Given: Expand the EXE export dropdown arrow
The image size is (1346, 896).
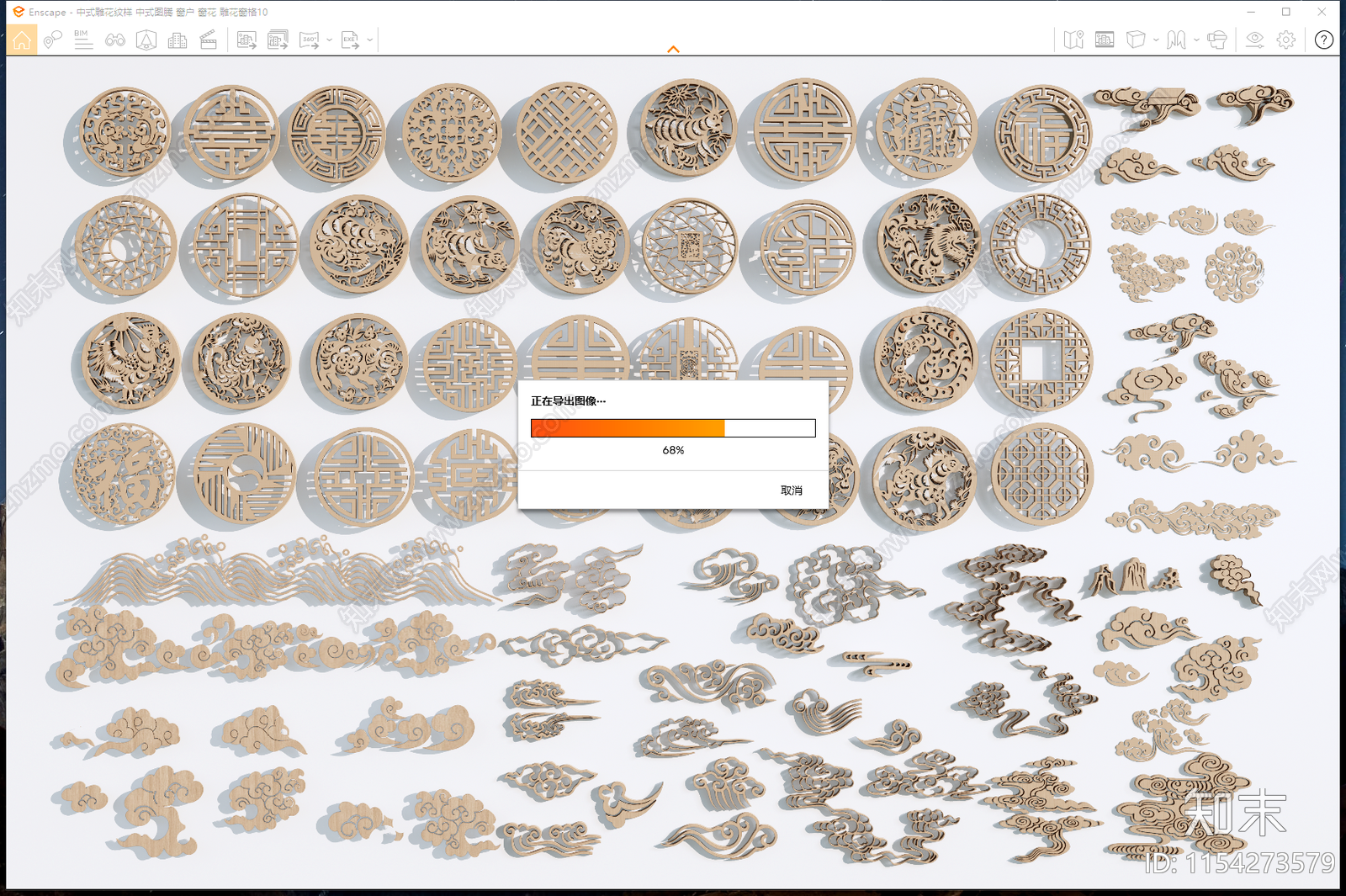Looking at the screenshot, I should (370, 40).
